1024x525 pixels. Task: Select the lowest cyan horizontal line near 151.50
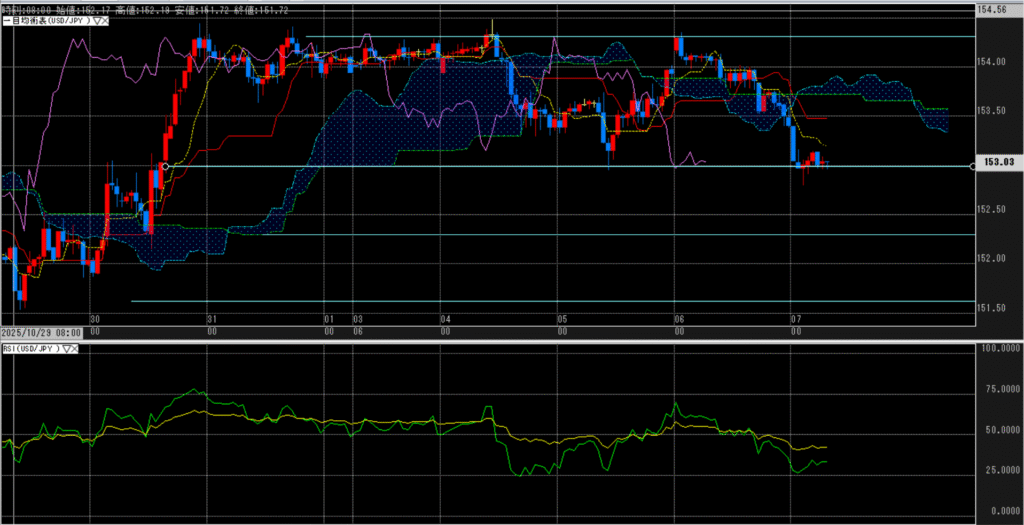[550, 301]
